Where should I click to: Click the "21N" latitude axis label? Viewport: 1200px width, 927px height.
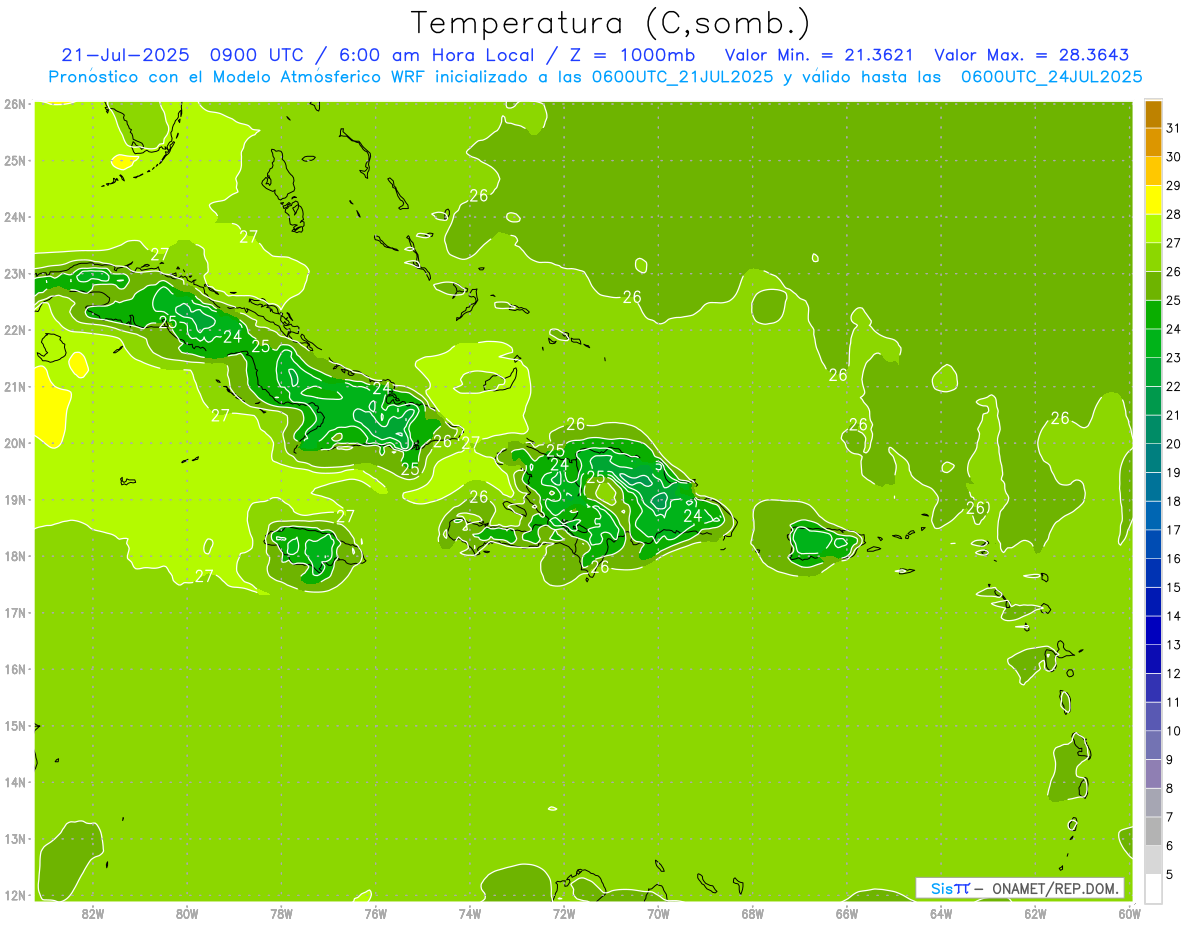click(14, 386)
